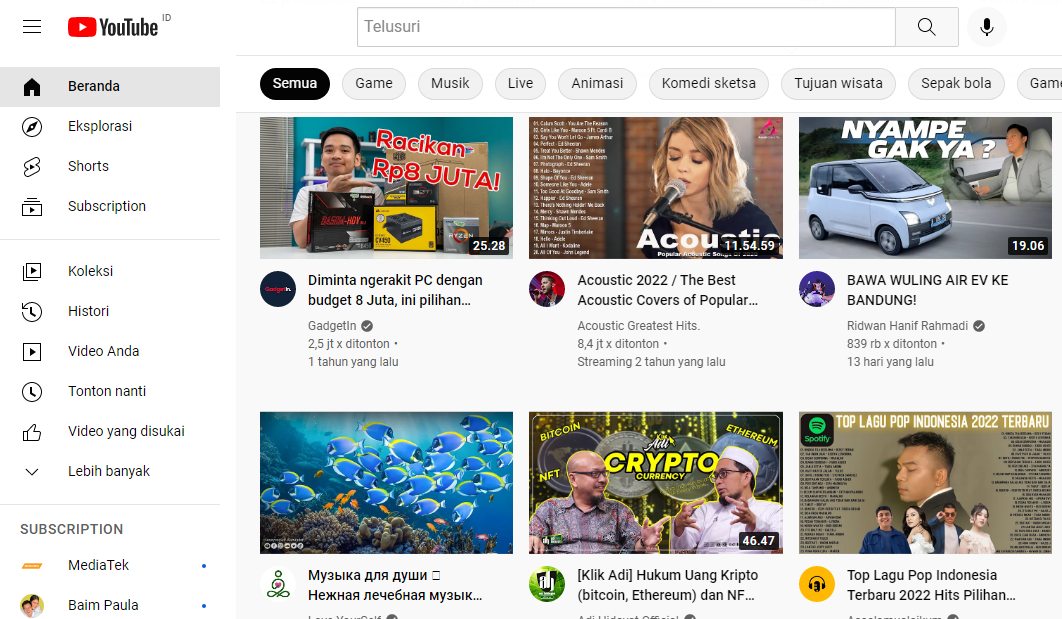Open title Acoustic 2022 / The Best

tap(668, 291)
